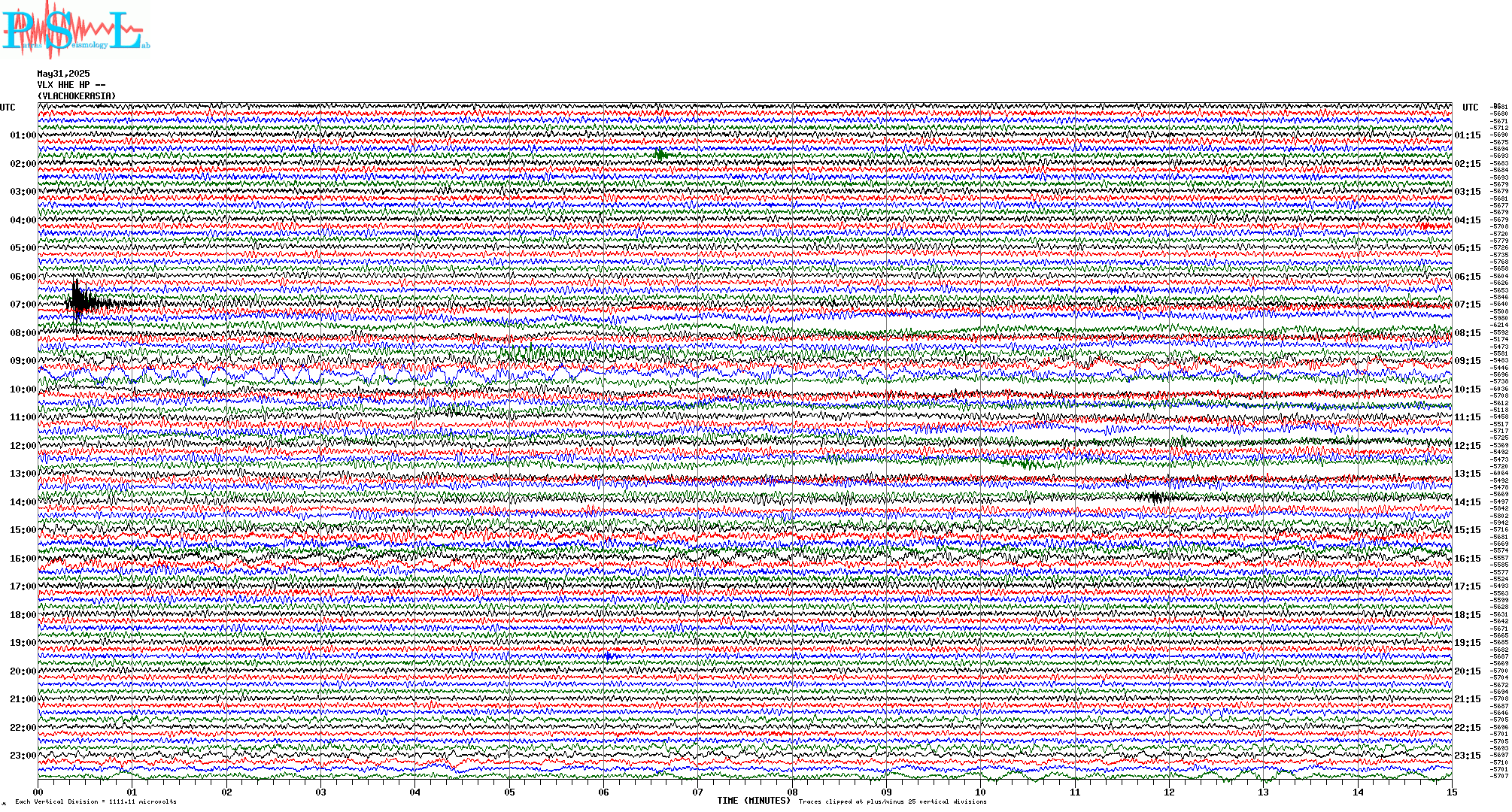Click the Traces clipped at plus/minus note
The height and width of the screenshot is (812, 1512).
[x=892, y=801]
